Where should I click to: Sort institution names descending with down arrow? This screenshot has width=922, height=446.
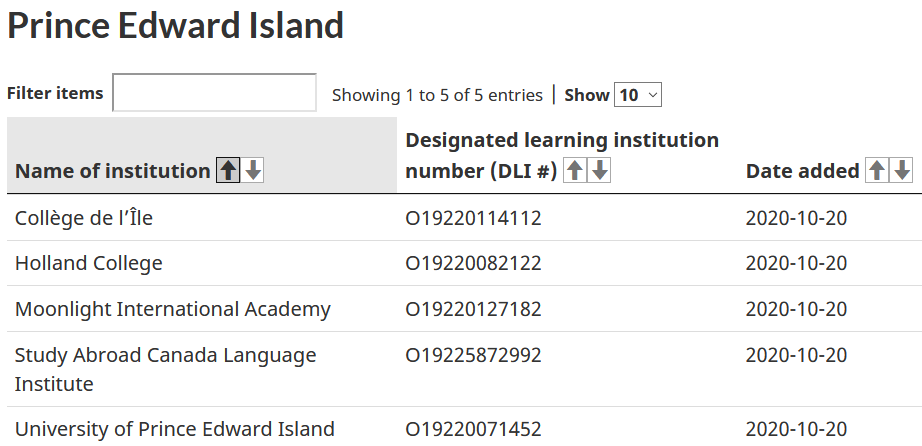pos(253,170)
